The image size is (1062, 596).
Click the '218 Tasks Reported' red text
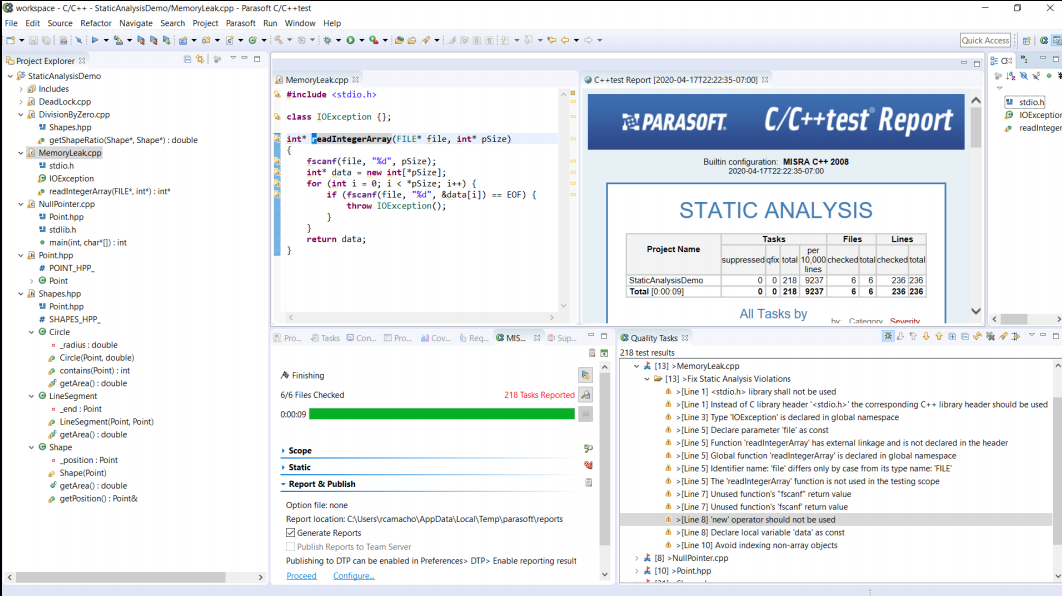[x=539, y=395]
